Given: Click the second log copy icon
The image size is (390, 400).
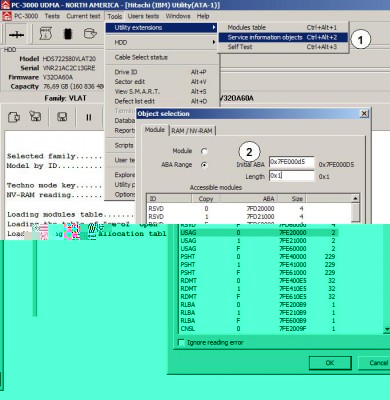Looking at the screenshot, I should [35, 116].
